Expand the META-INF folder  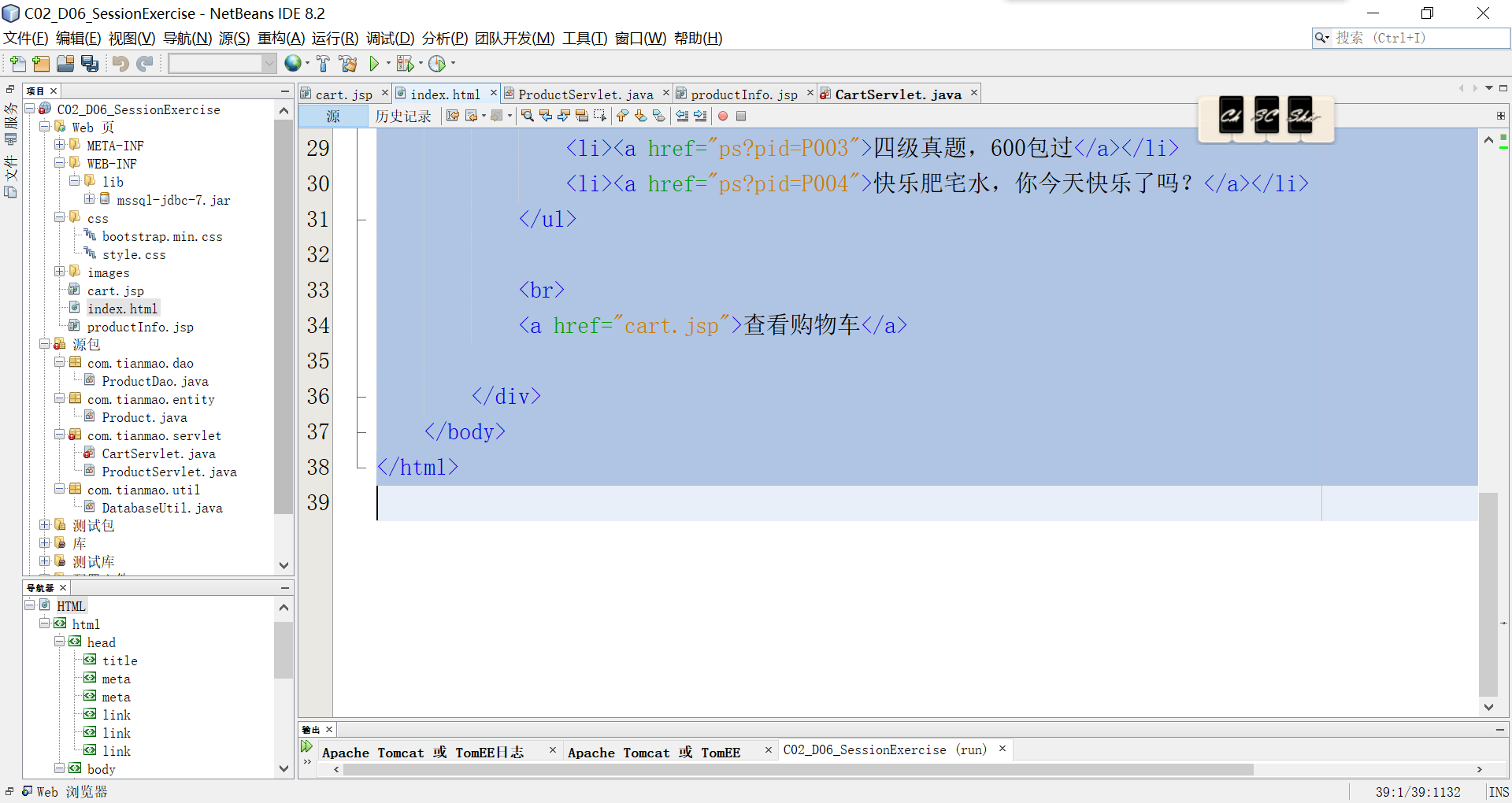pos(60,145)
